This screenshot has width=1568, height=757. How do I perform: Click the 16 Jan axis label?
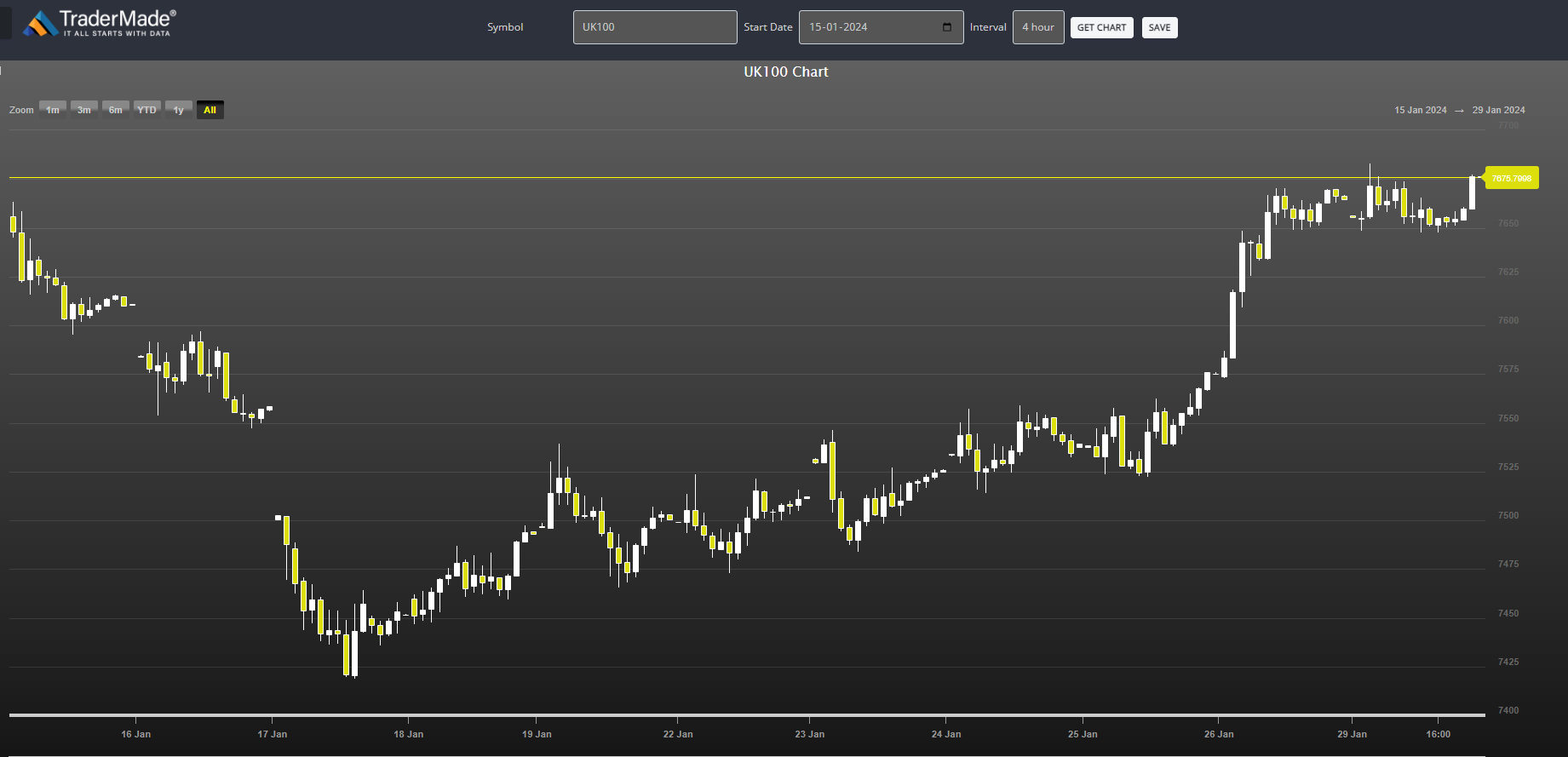135,734
